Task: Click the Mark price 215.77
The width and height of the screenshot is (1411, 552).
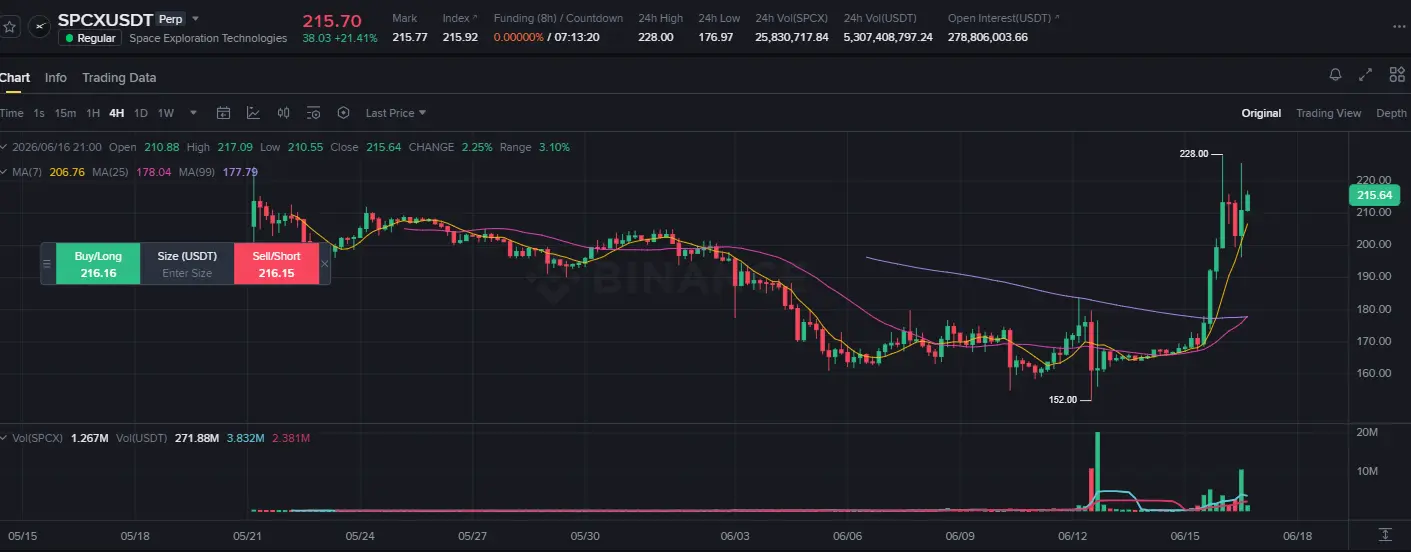Action: click(410, 37)
